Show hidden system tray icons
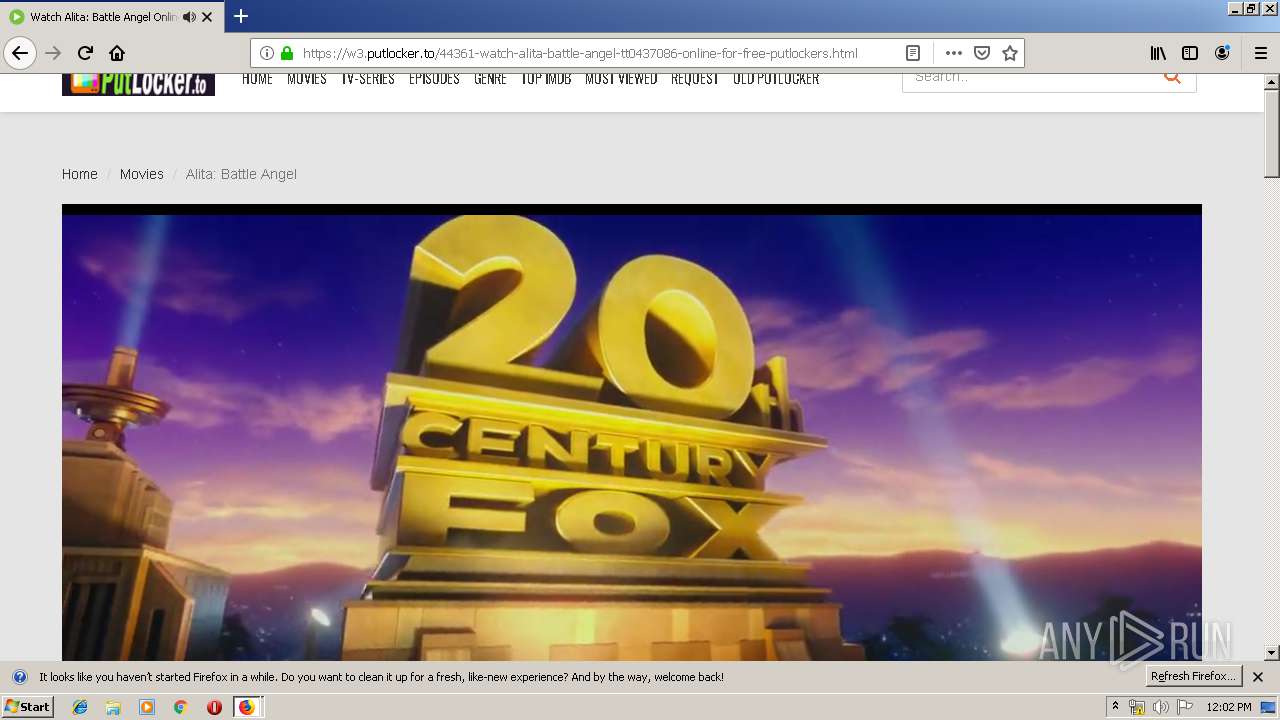 pyautogui.click(x=1115, y=707)
